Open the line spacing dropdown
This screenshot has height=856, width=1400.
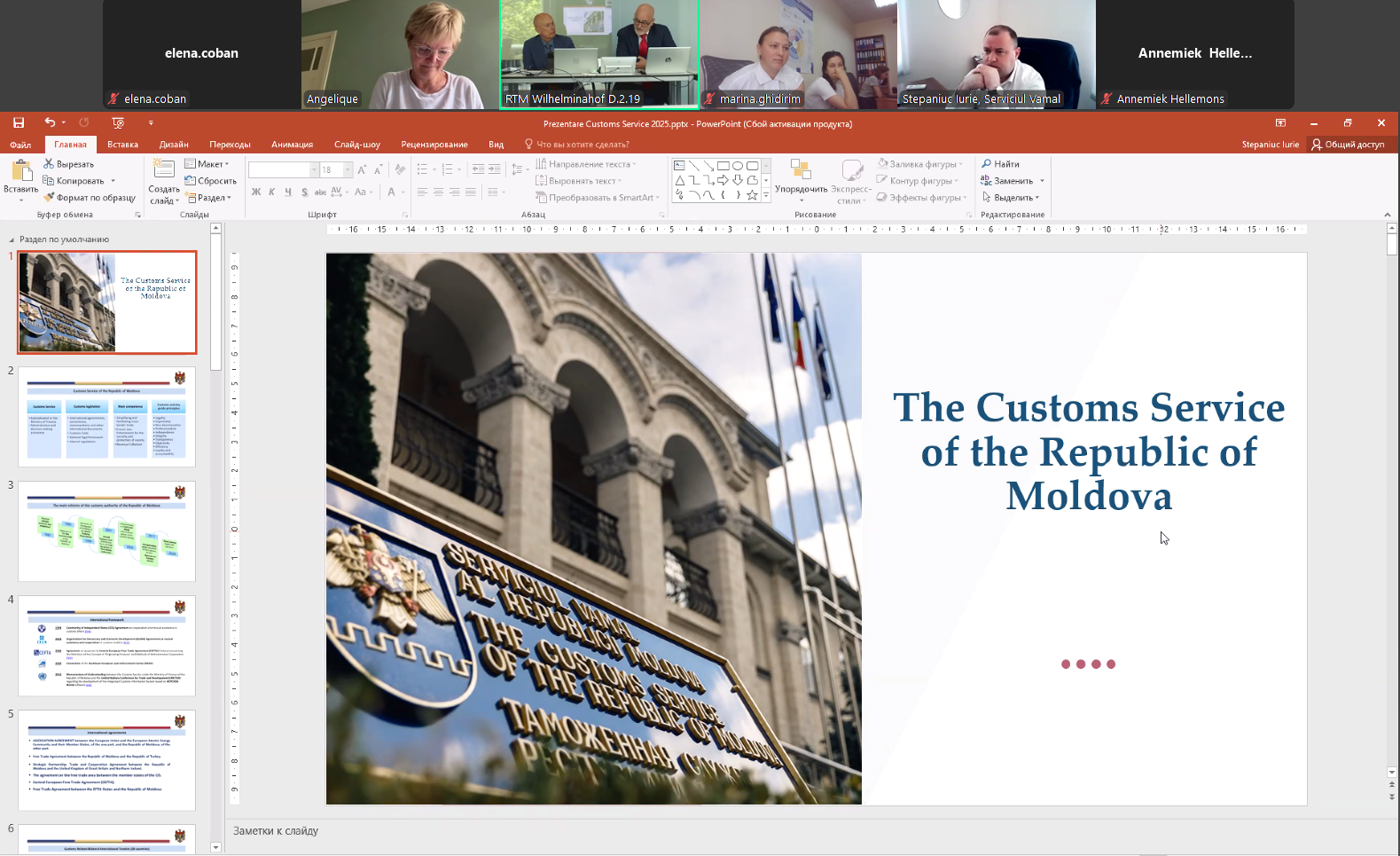[520, 169]
